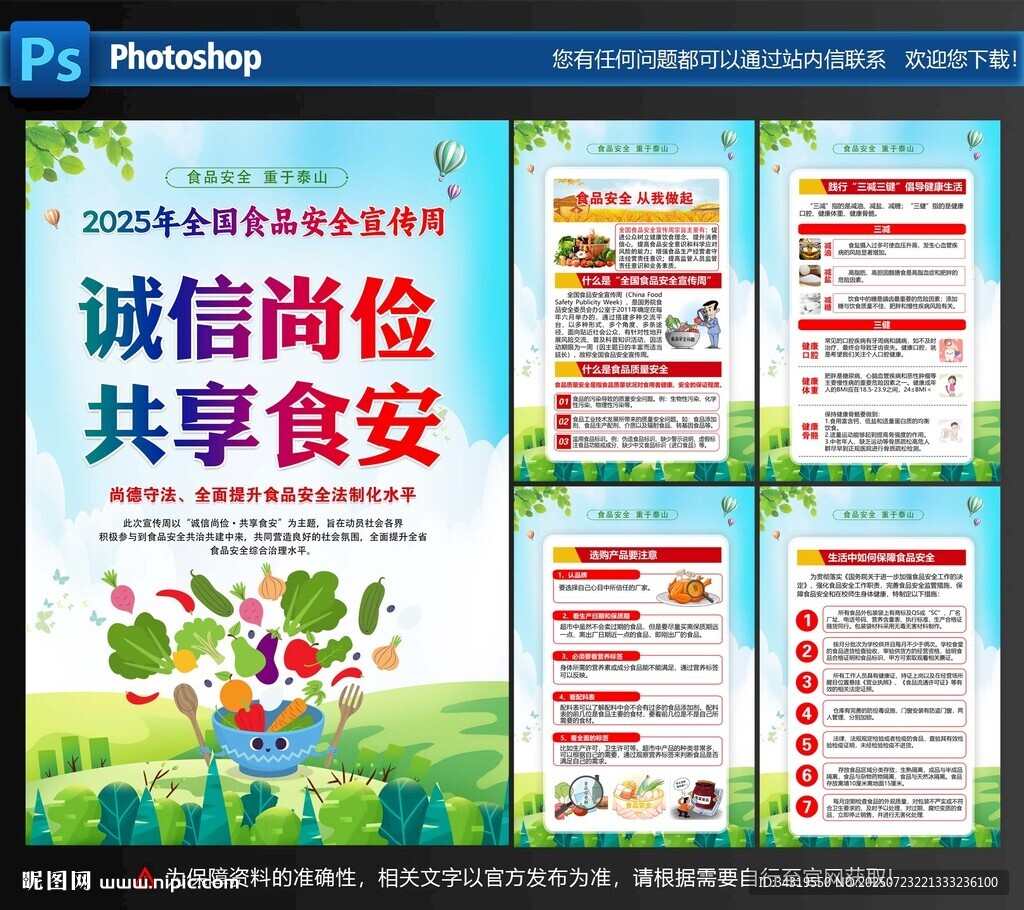
Task: Click the 2、看生产日期和保质期 item heading
Action: point(596,616)
